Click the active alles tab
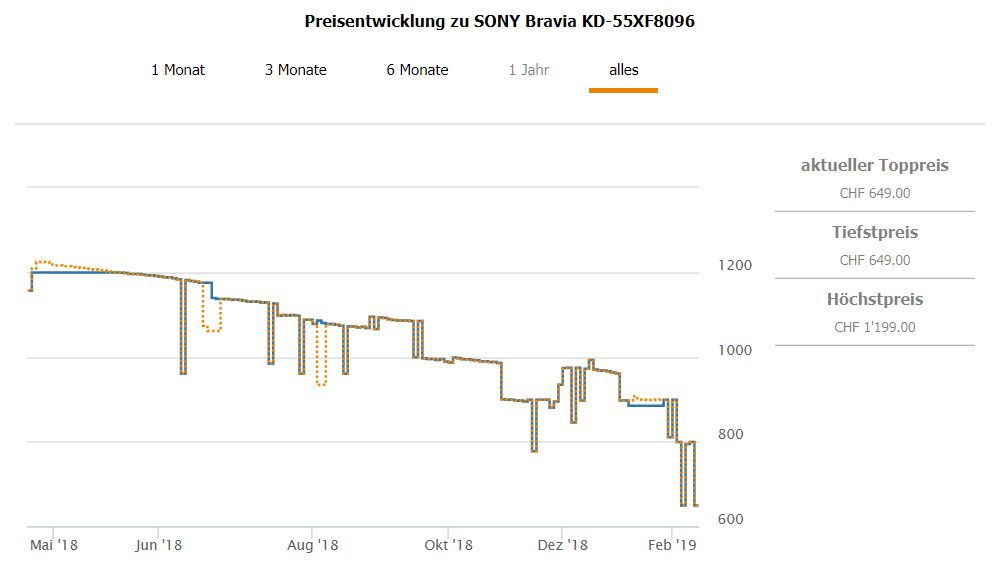 pyautogui.click(x=623, y=70)
